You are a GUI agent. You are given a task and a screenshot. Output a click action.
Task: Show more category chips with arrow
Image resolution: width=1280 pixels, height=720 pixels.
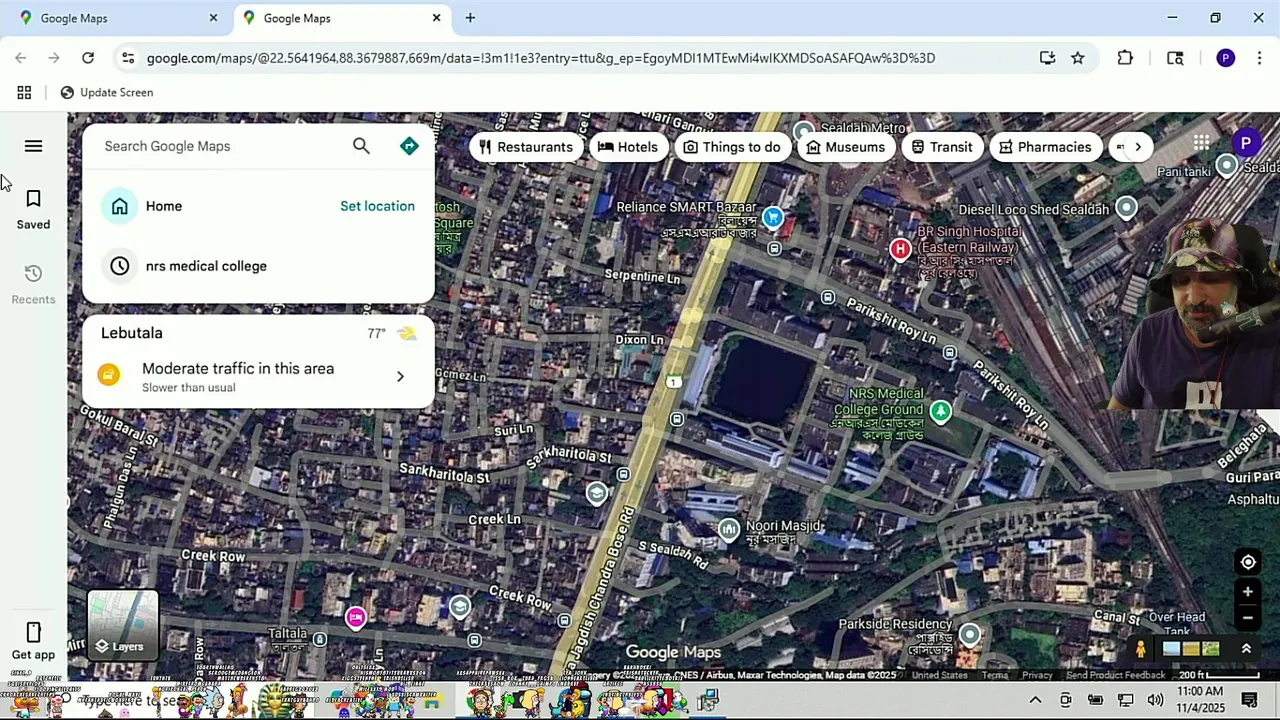[1137, 147]
